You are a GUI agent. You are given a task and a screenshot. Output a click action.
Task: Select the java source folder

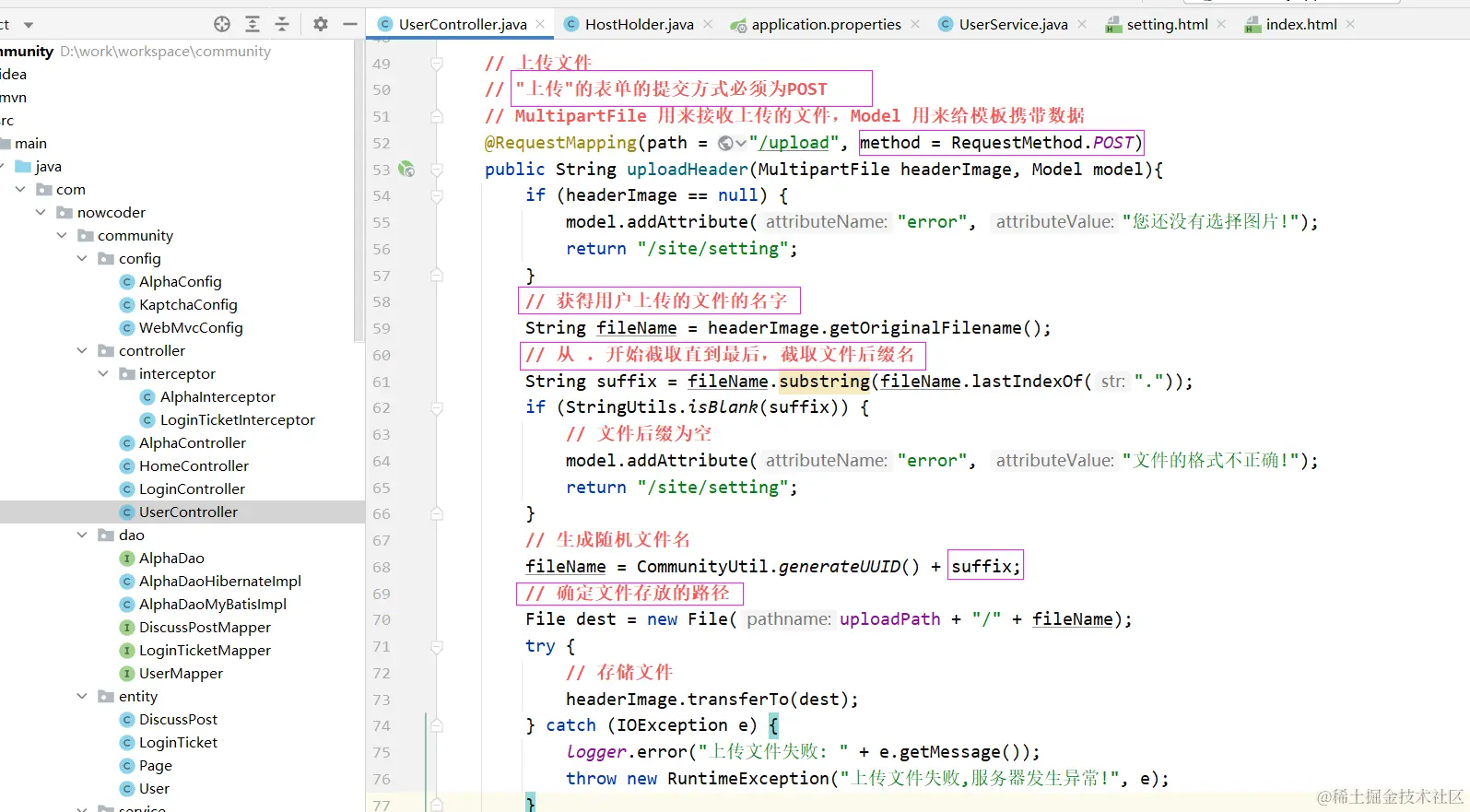coord(48,166)
